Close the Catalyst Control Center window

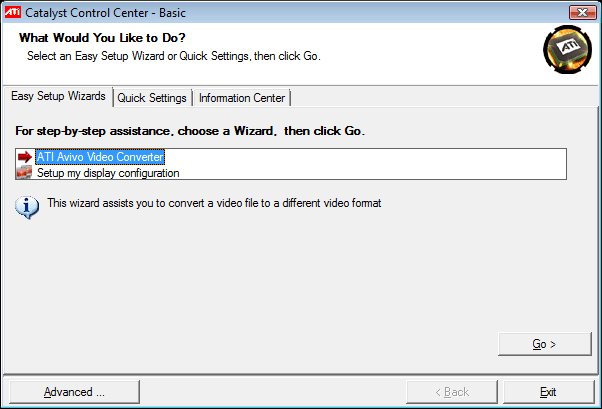[582, 12]
